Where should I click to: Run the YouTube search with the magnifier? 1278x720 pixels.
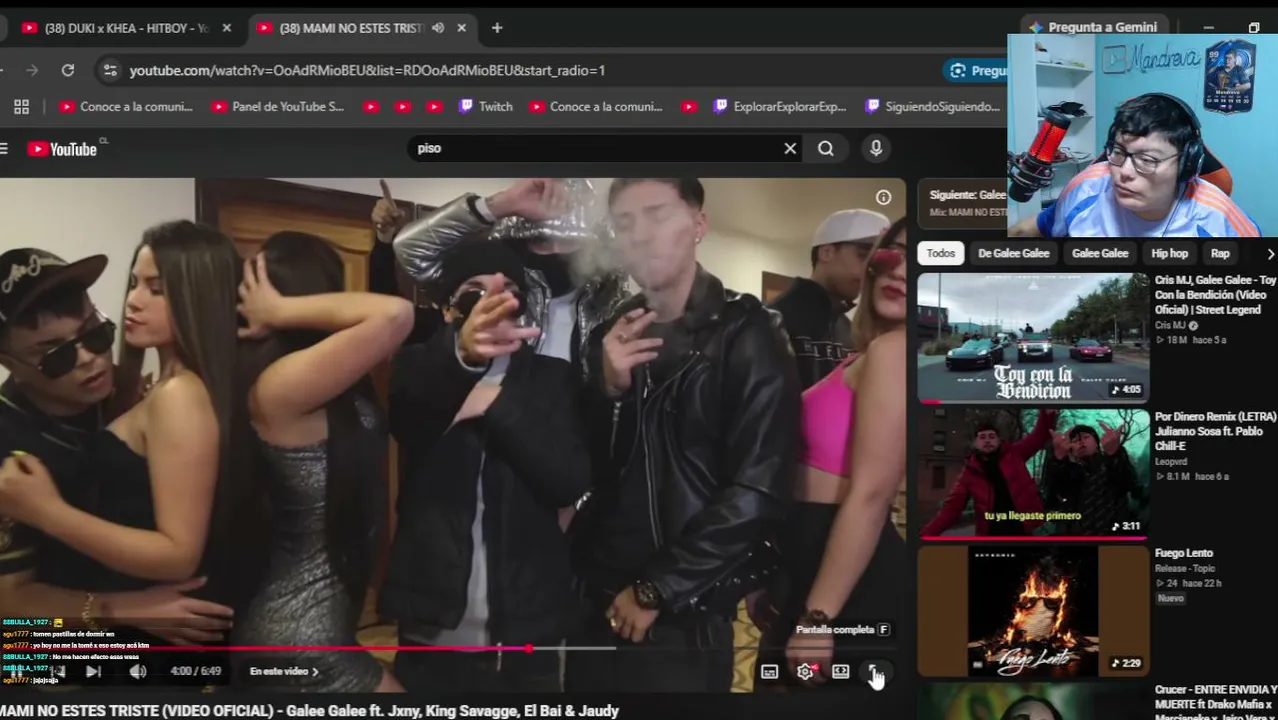825,148
